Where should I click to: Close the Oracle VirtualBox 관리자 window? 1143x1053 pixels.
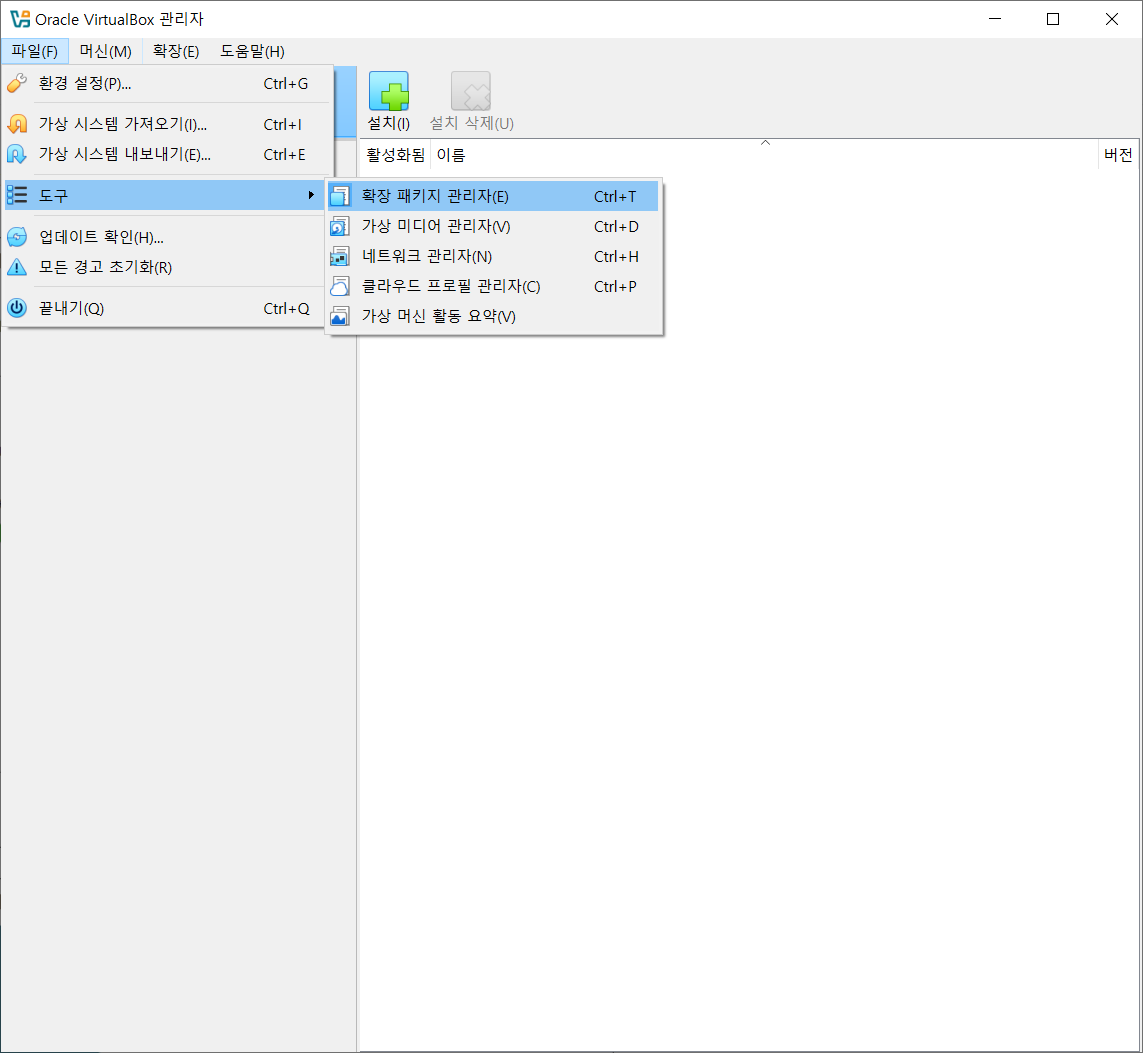pyautogui.click(x=1112, y=19)
